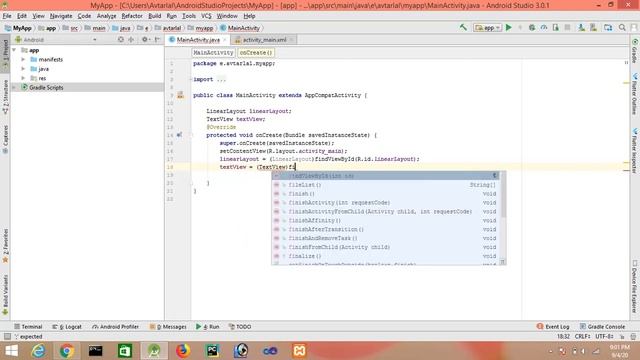Open the File menu

7,16
